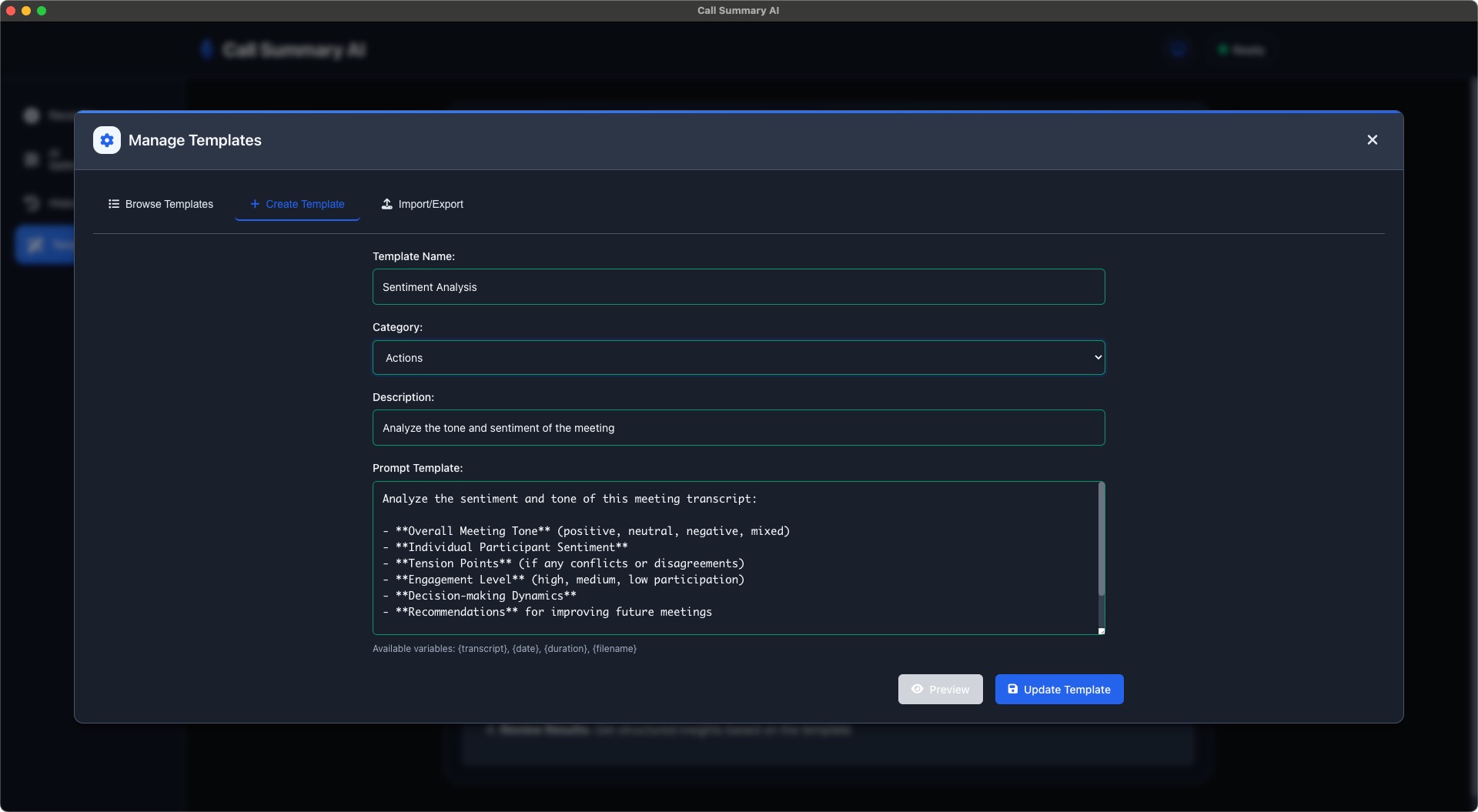Open the Import/Export tab
1478x812 pixels.
(422, 204)
